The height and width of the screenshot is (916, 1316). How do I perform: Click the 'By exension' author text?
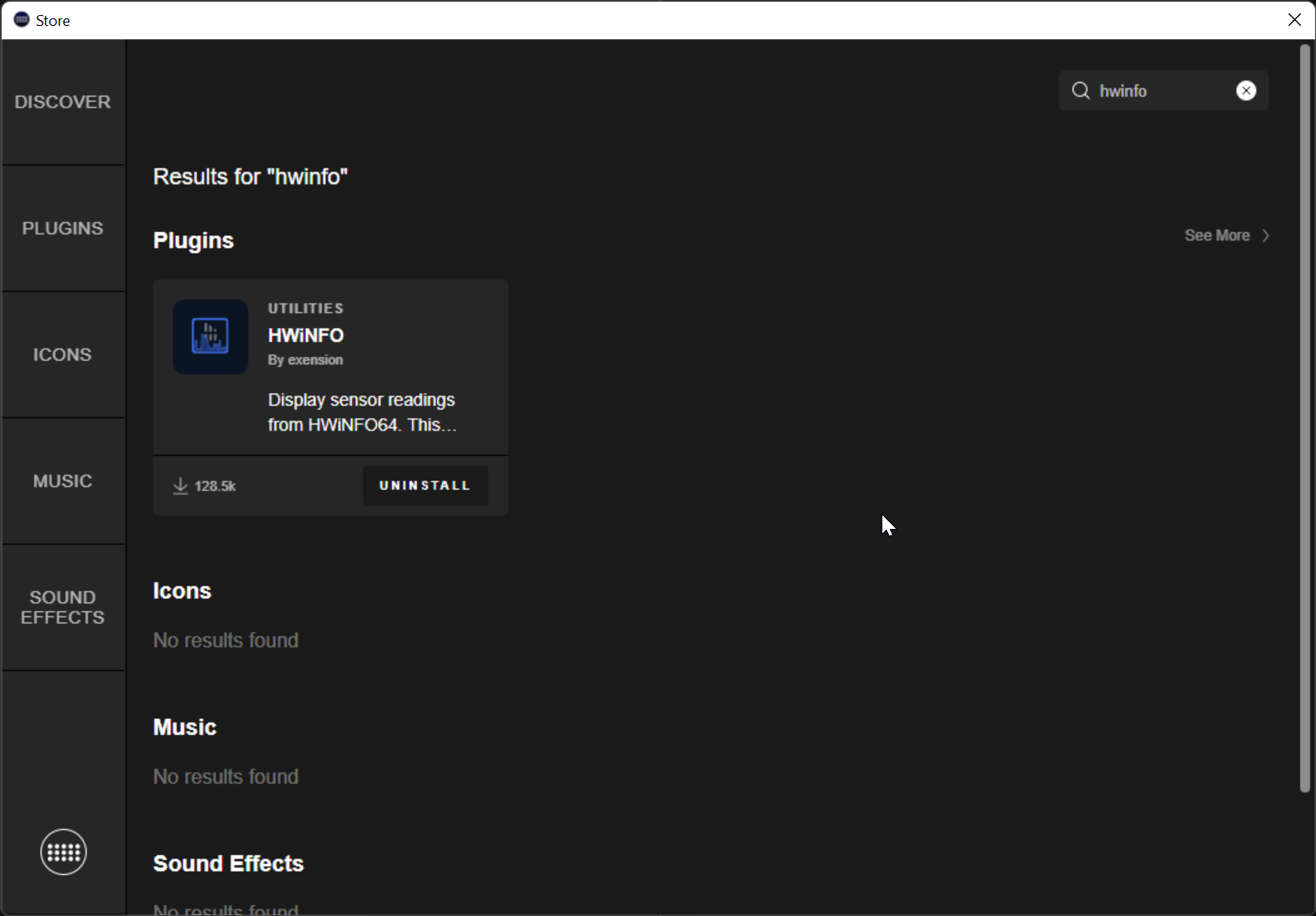(305, 360)
